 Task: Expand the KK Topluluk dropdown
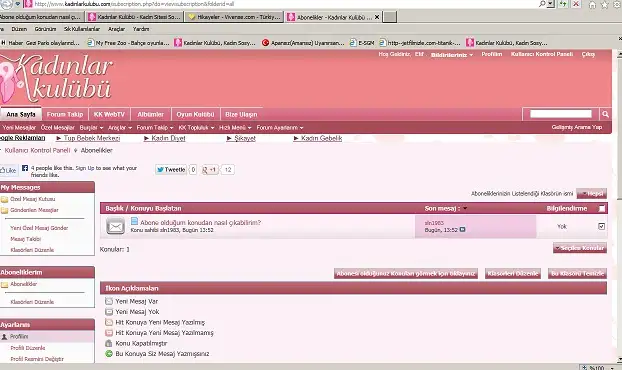tap(196, 128)
